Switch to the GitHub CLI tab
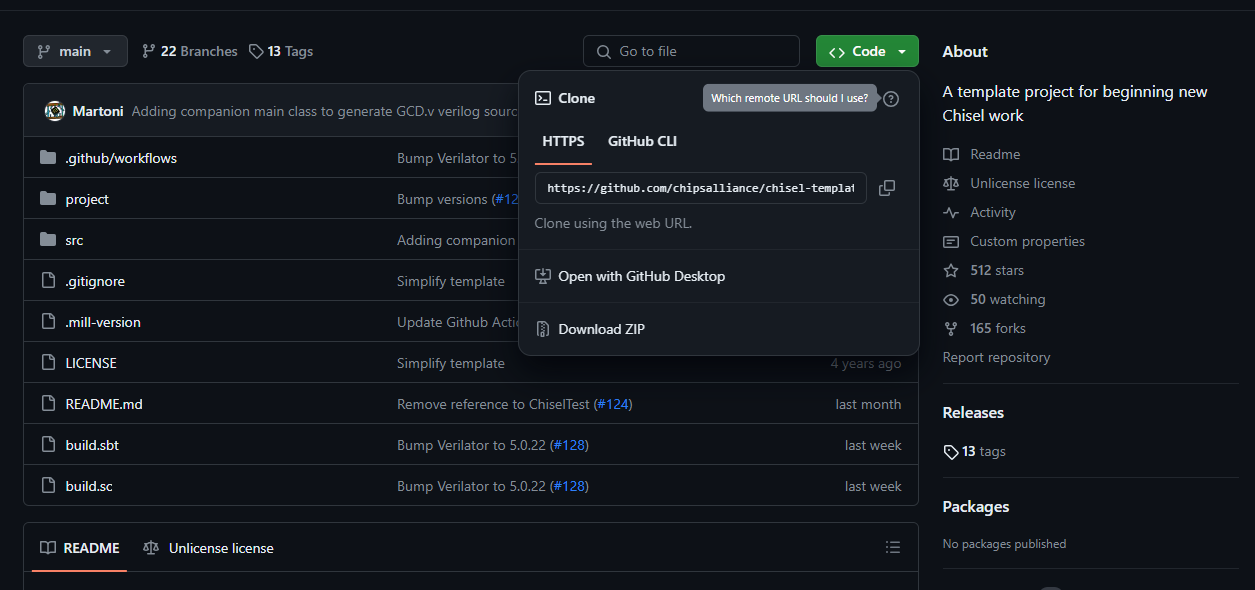Viewport: 1255px width, 590px height. click(642, 141)
